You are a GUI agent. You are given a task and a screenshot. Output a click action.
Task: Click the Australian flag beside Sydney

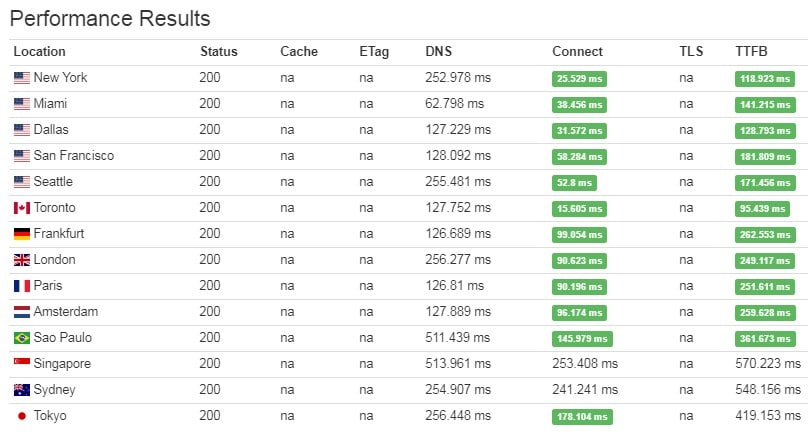[22, 390]
